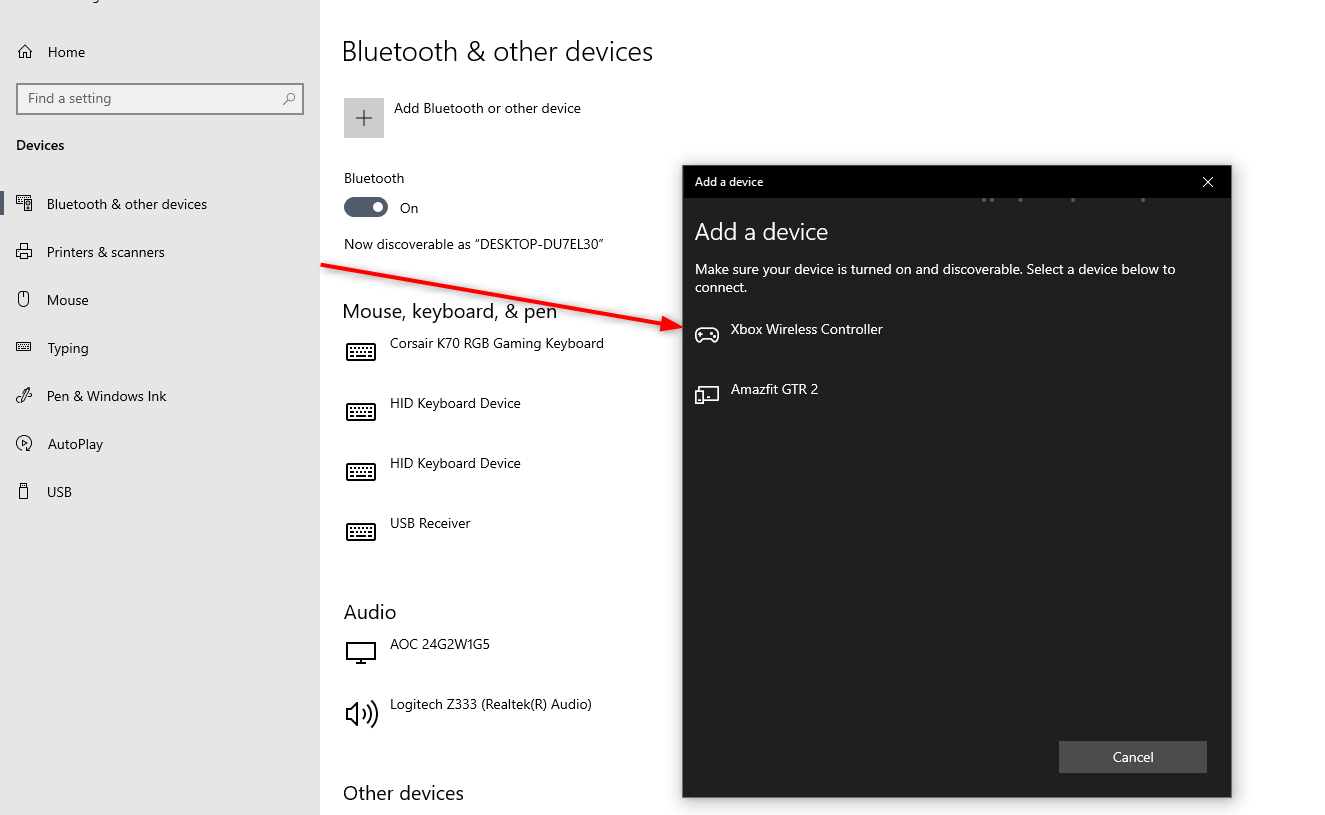Select Corsair K70 RGB Gaming Keyboard

(497, 343)
